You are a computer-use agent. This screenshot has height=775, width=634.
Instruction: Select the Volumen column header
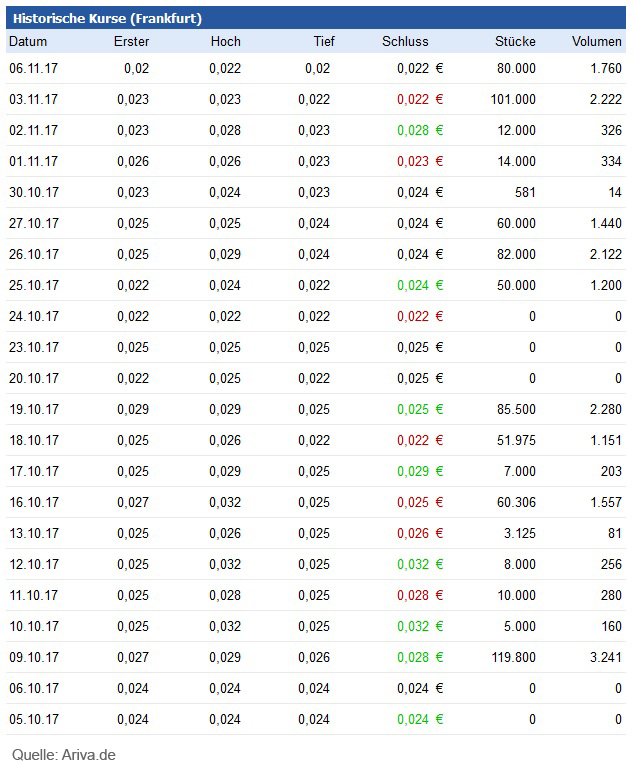596,42
